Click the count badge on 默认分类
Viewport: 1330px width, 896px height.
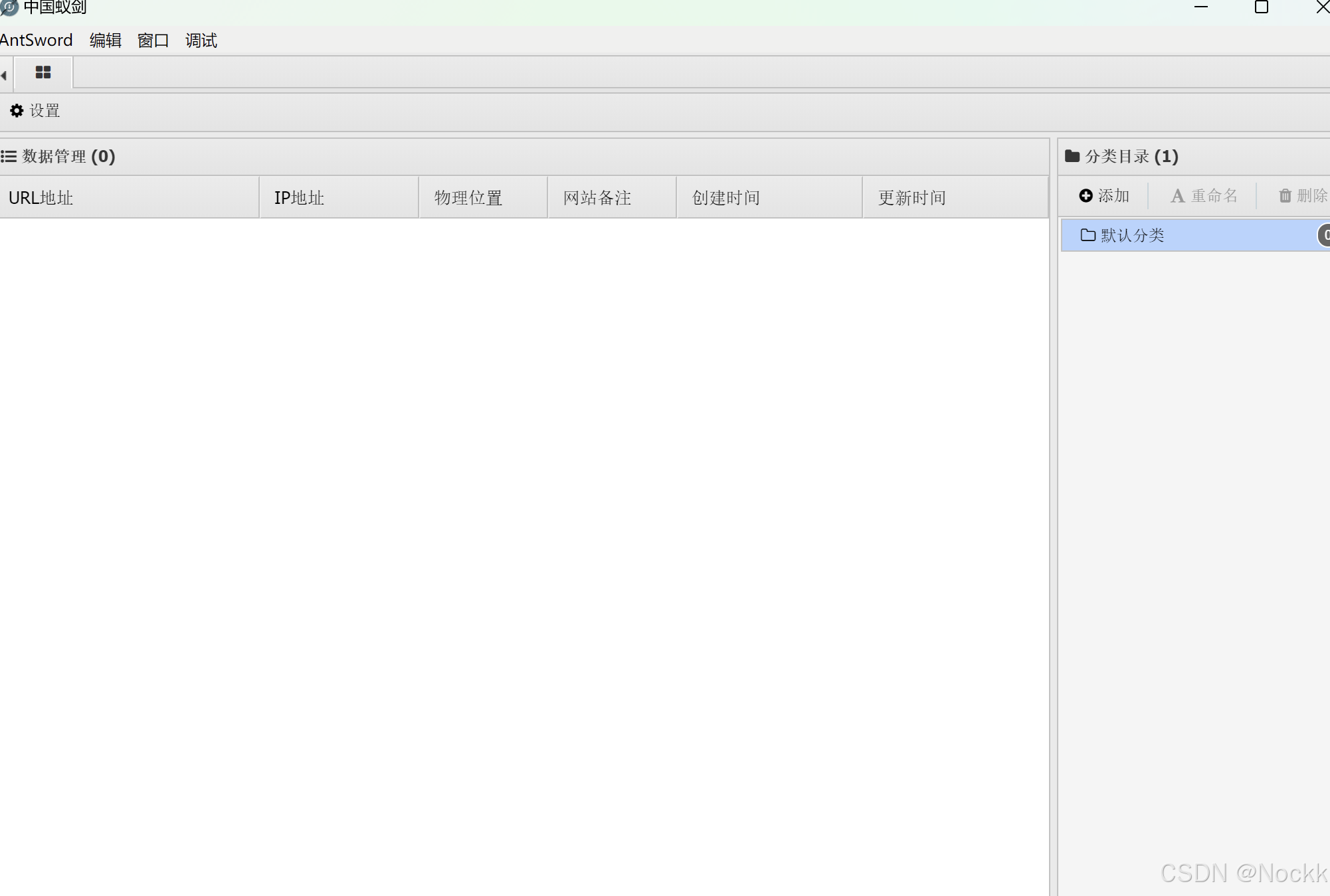click(1324, 235)
